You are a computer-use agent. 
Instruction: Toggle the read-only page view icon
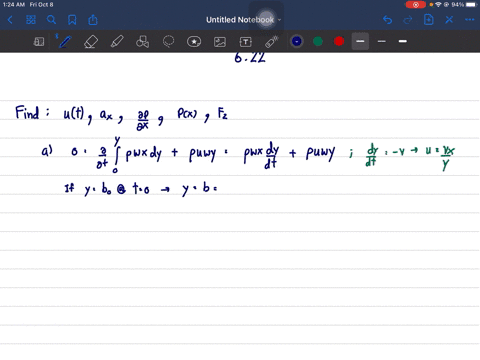(39, 42)
